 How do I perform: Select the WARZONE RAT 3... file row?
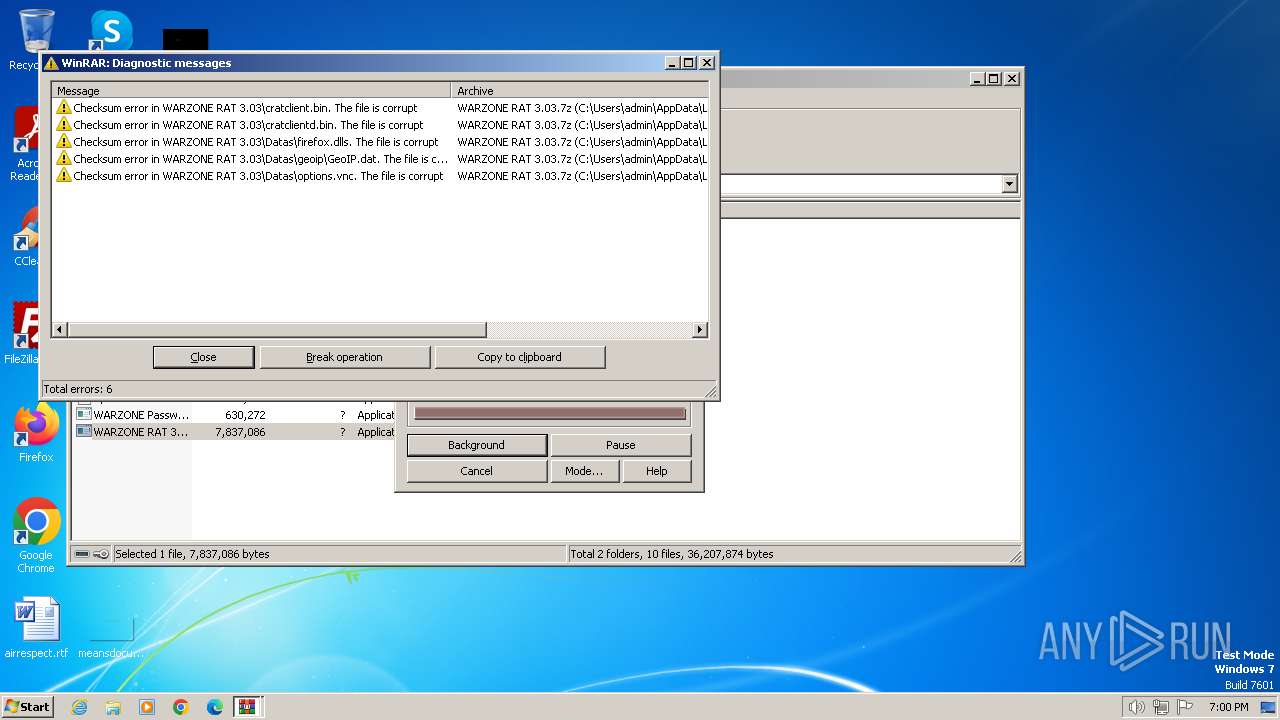[233, 432]
